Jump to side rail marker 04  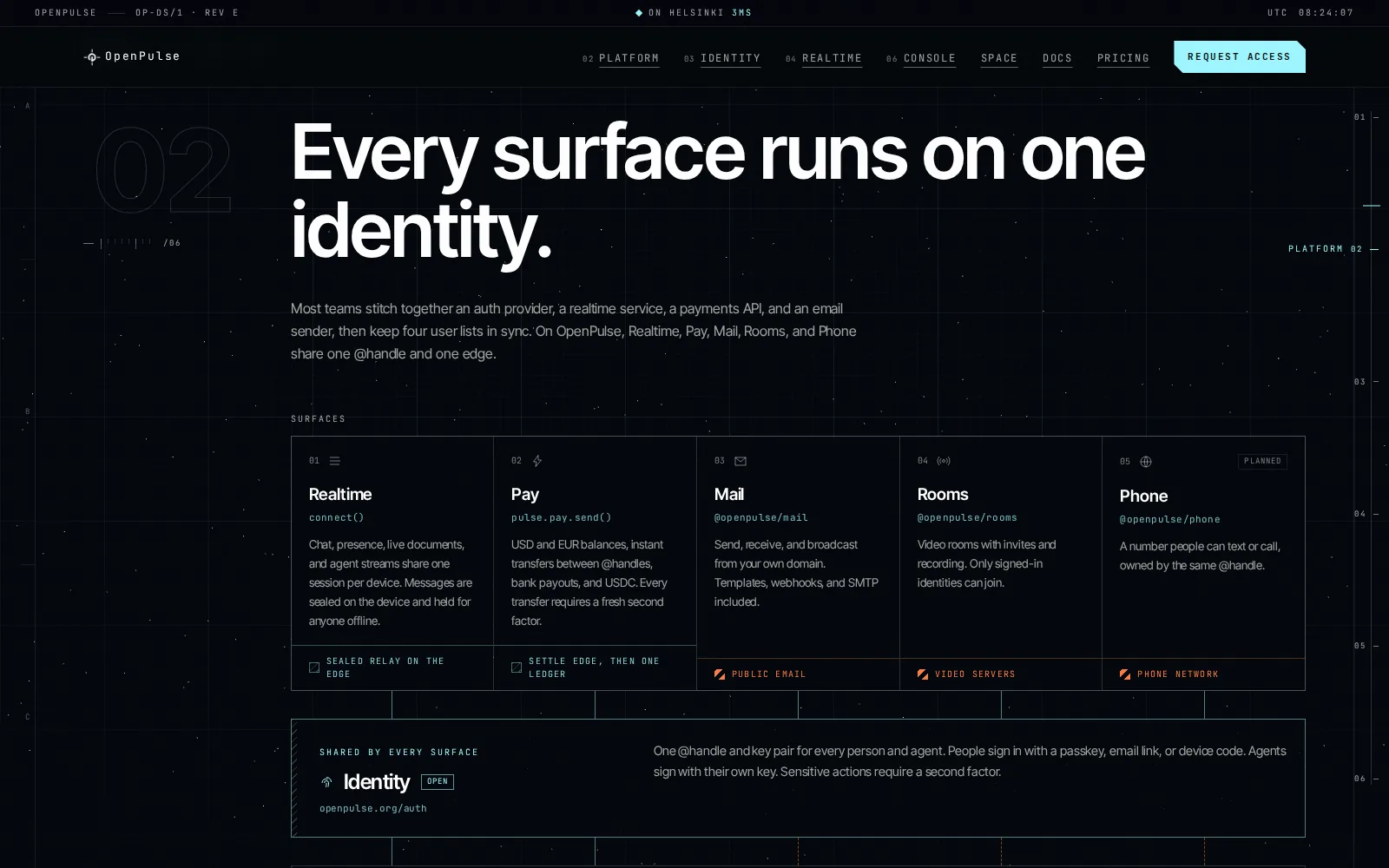pyautogui.click(x=1366, y=514)
